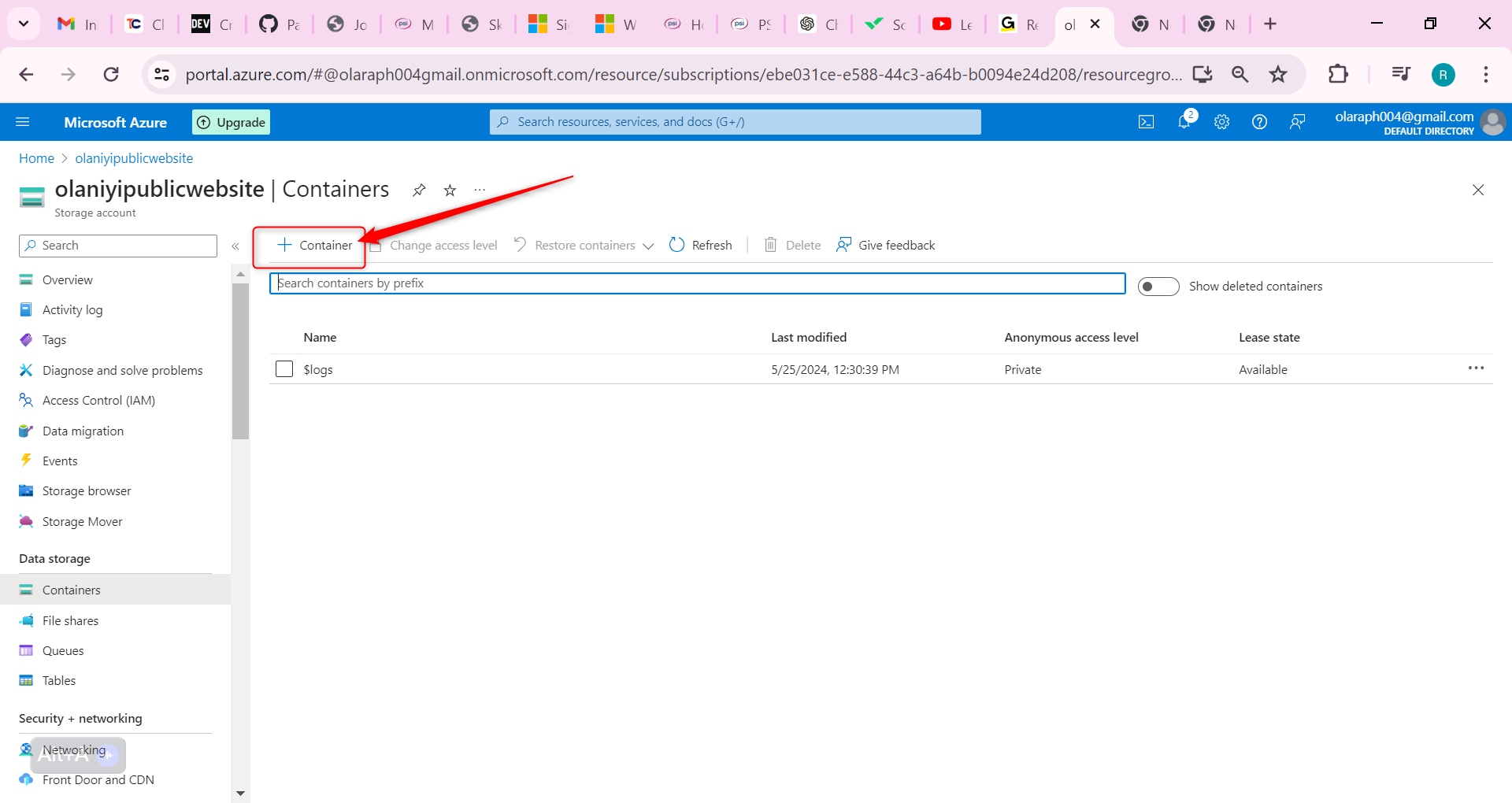Switch to the DEV Community browser tab
Viewport: 1512px width, 803px height.
click(212, 24)
